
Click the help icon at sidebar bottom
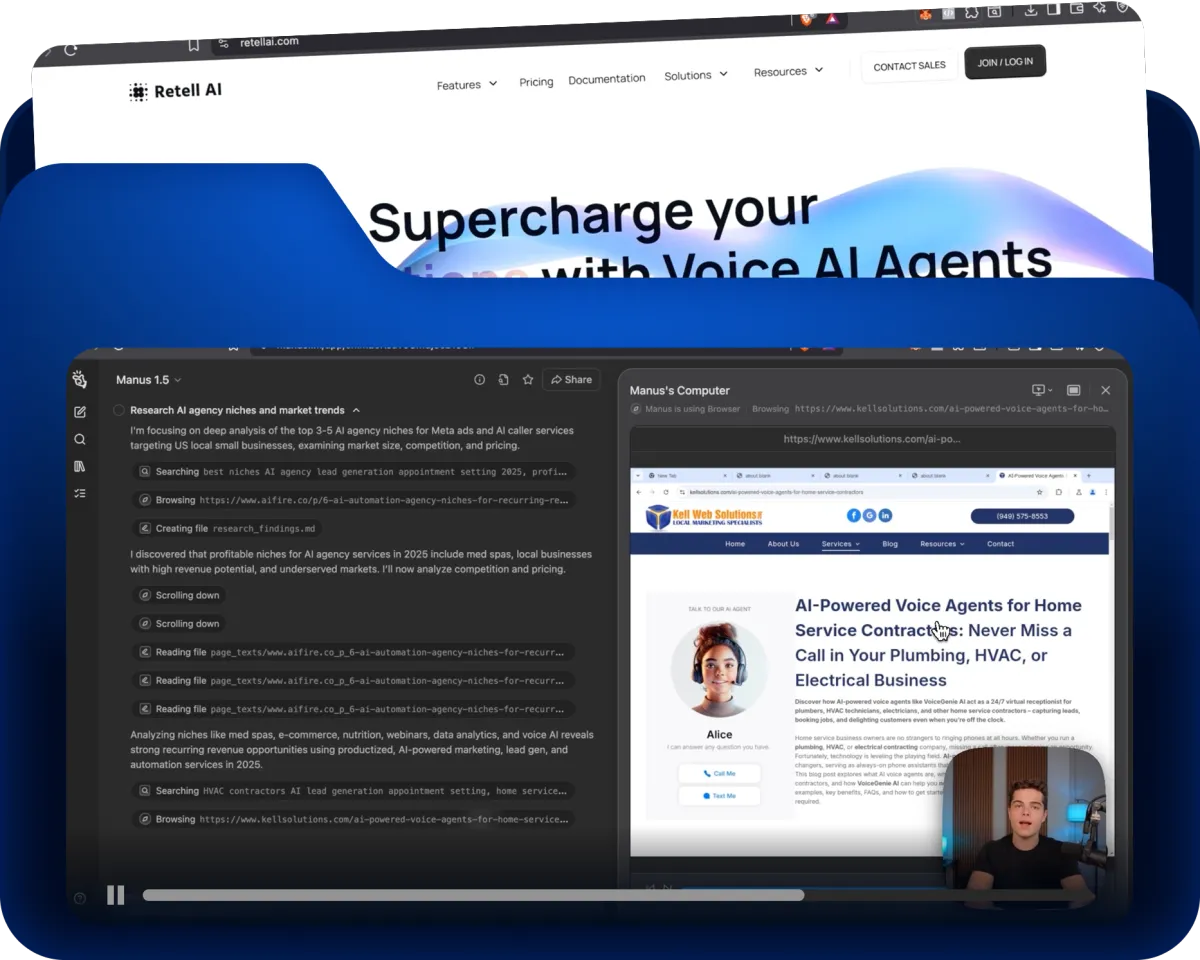coord(80,897)
